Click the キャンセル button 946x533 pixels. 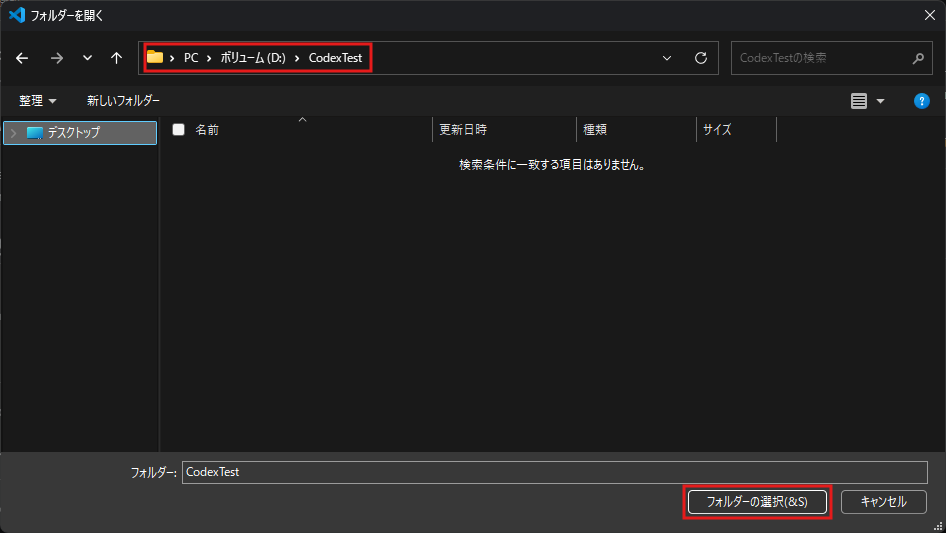click(x=883, y=501)
